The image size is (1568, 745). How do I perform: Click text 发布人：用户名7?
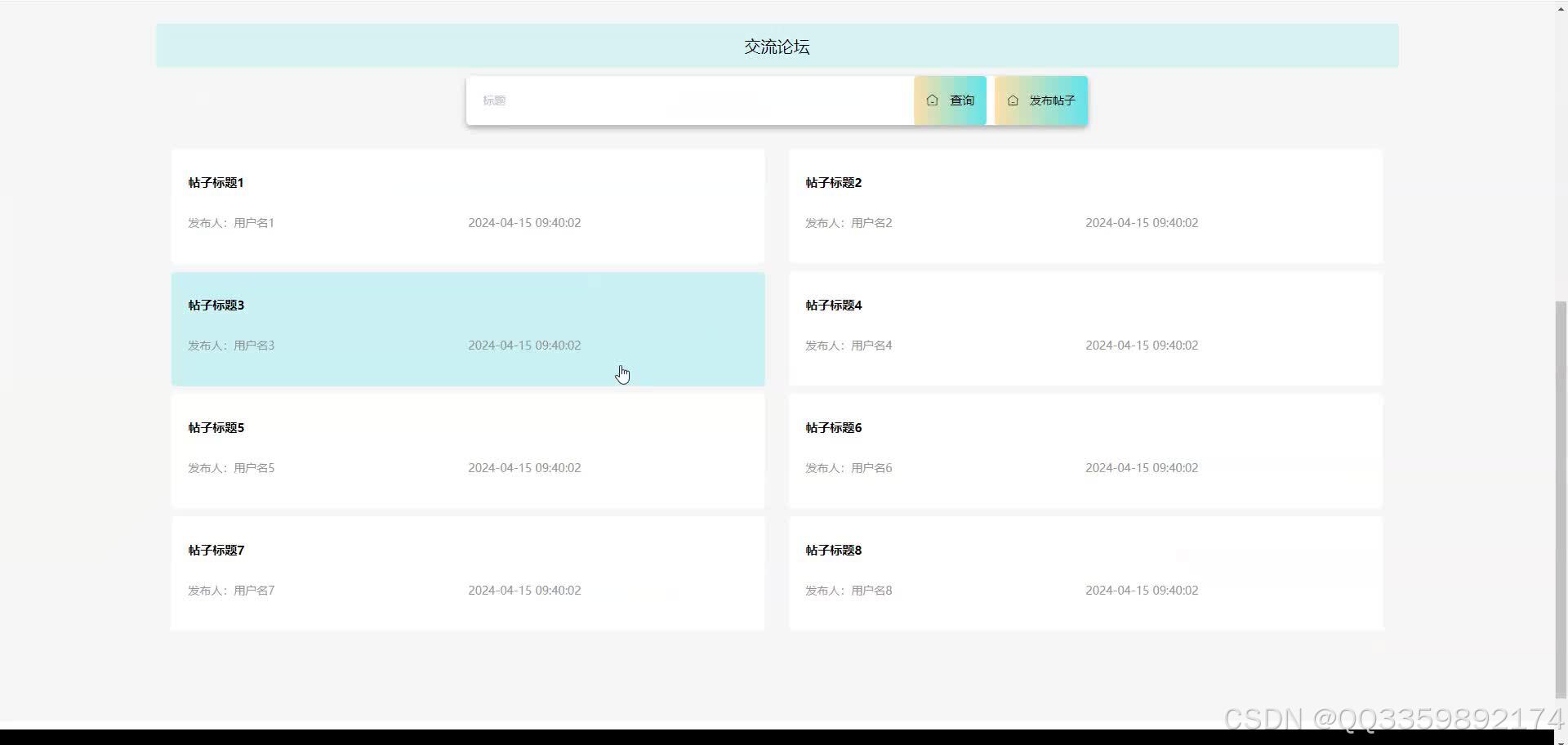click(x=231, y=591)
